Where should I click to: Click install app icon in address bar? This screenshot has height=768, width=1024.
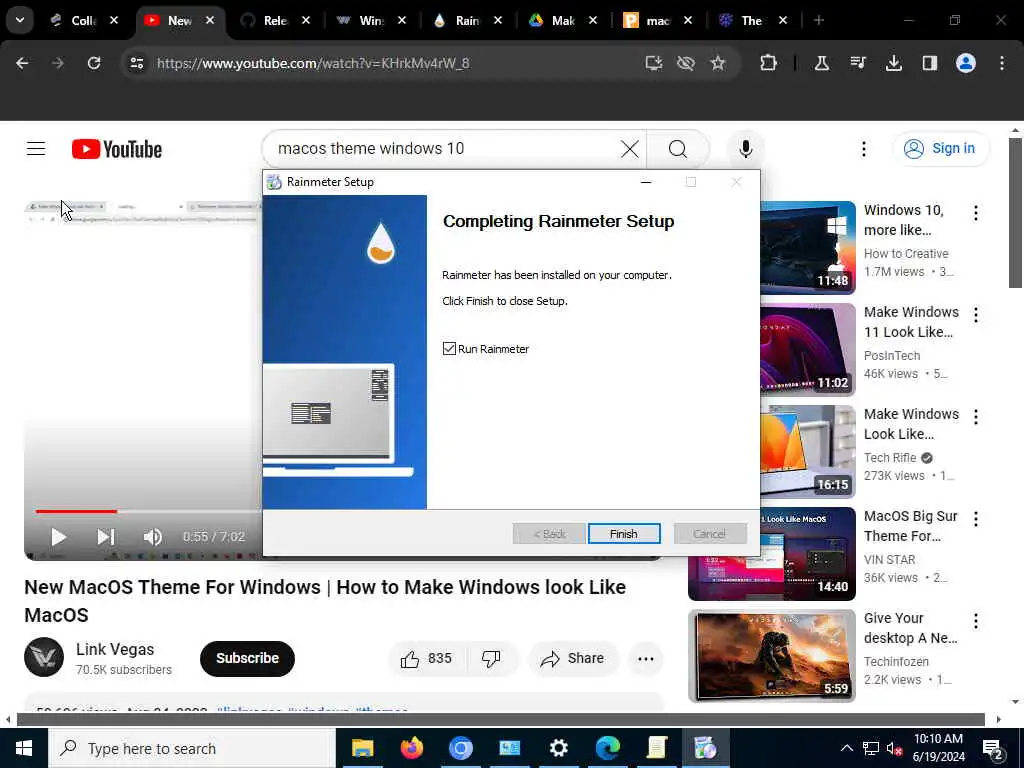(x=654, y=63)
